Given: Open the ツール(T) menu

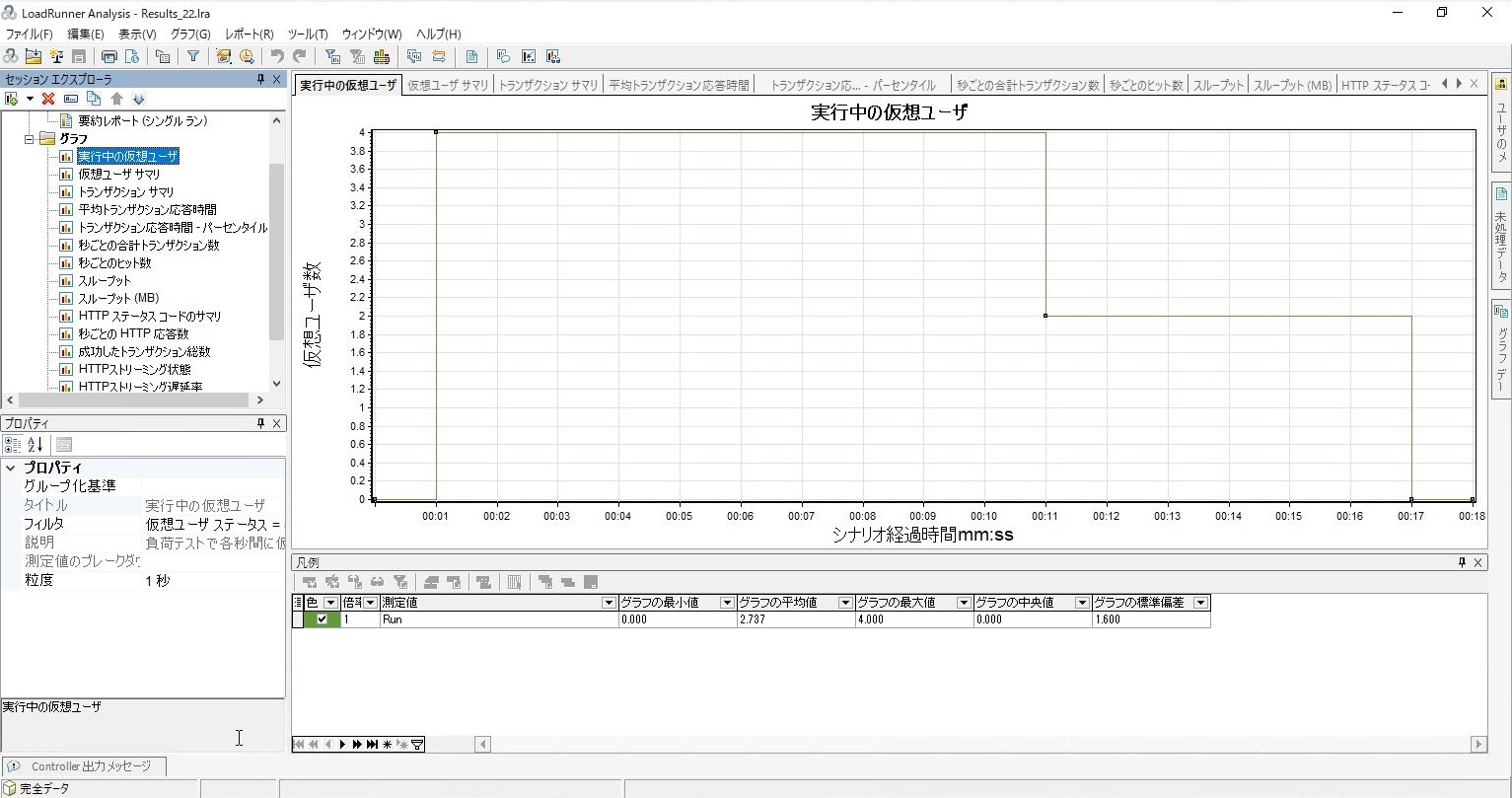Looking at the screenshot, I should 308,34.
